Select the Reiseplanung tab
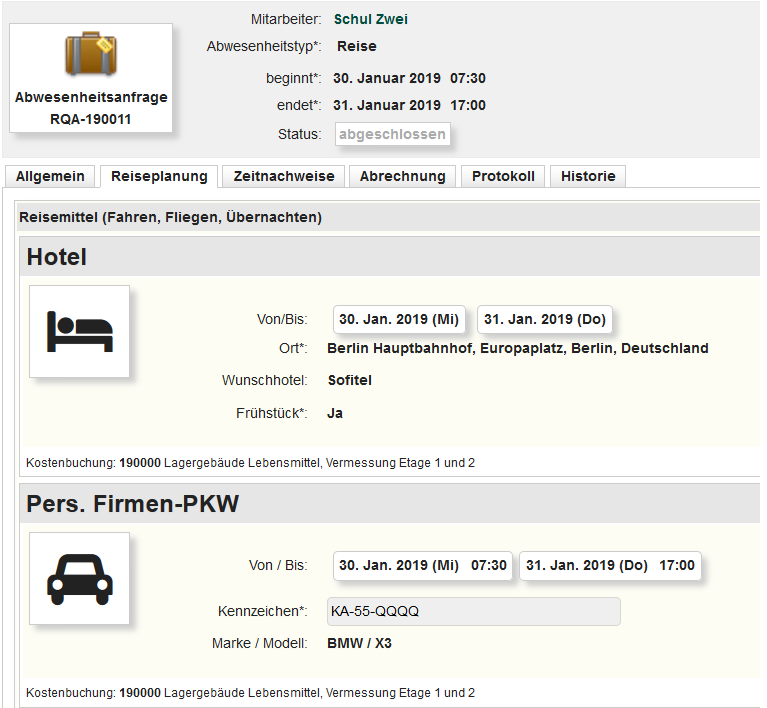The width and height of the screenshot is (767, 708). tap(159, 176)
